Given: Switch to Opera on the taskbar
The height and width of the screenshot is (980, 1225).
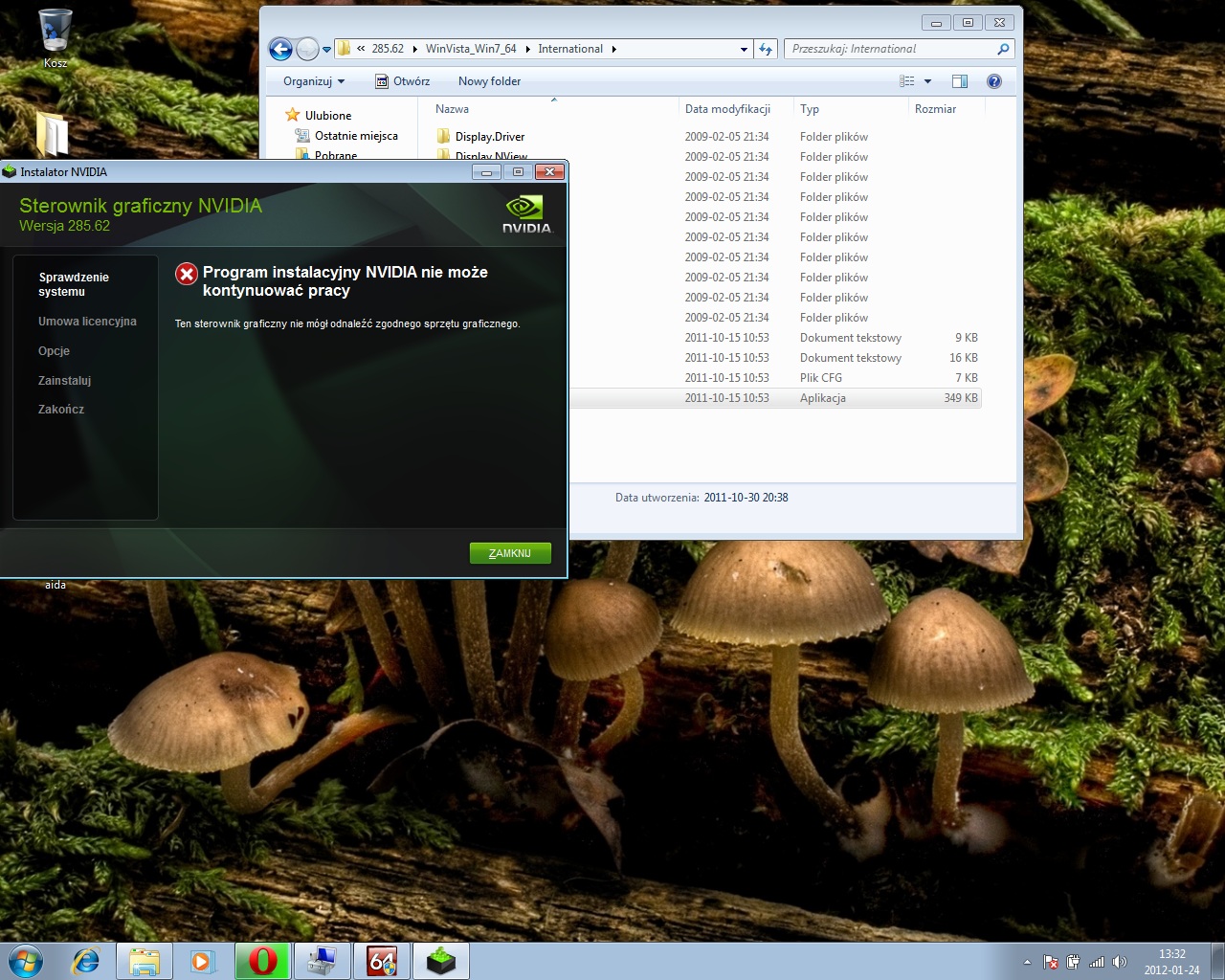Looking at the screenshot, I should click(263, 961).
